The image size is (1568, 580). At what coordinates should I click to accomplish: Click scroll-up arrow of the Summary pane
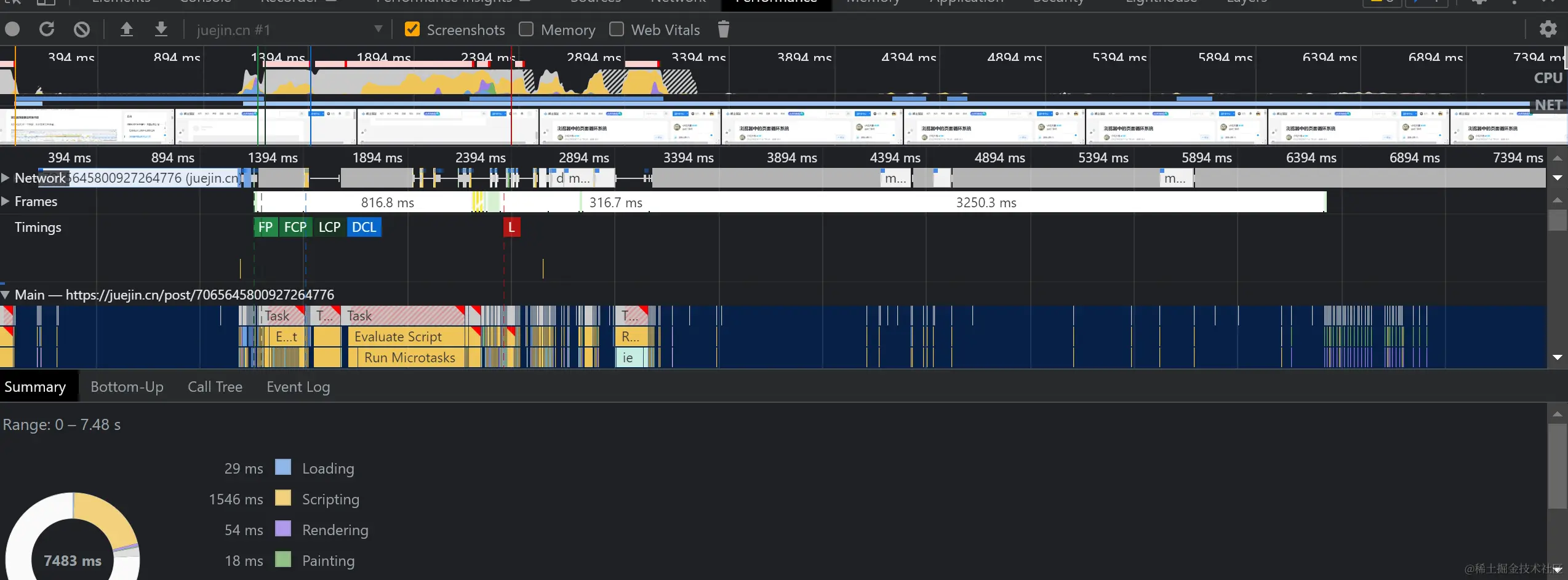pos(1558,414)
